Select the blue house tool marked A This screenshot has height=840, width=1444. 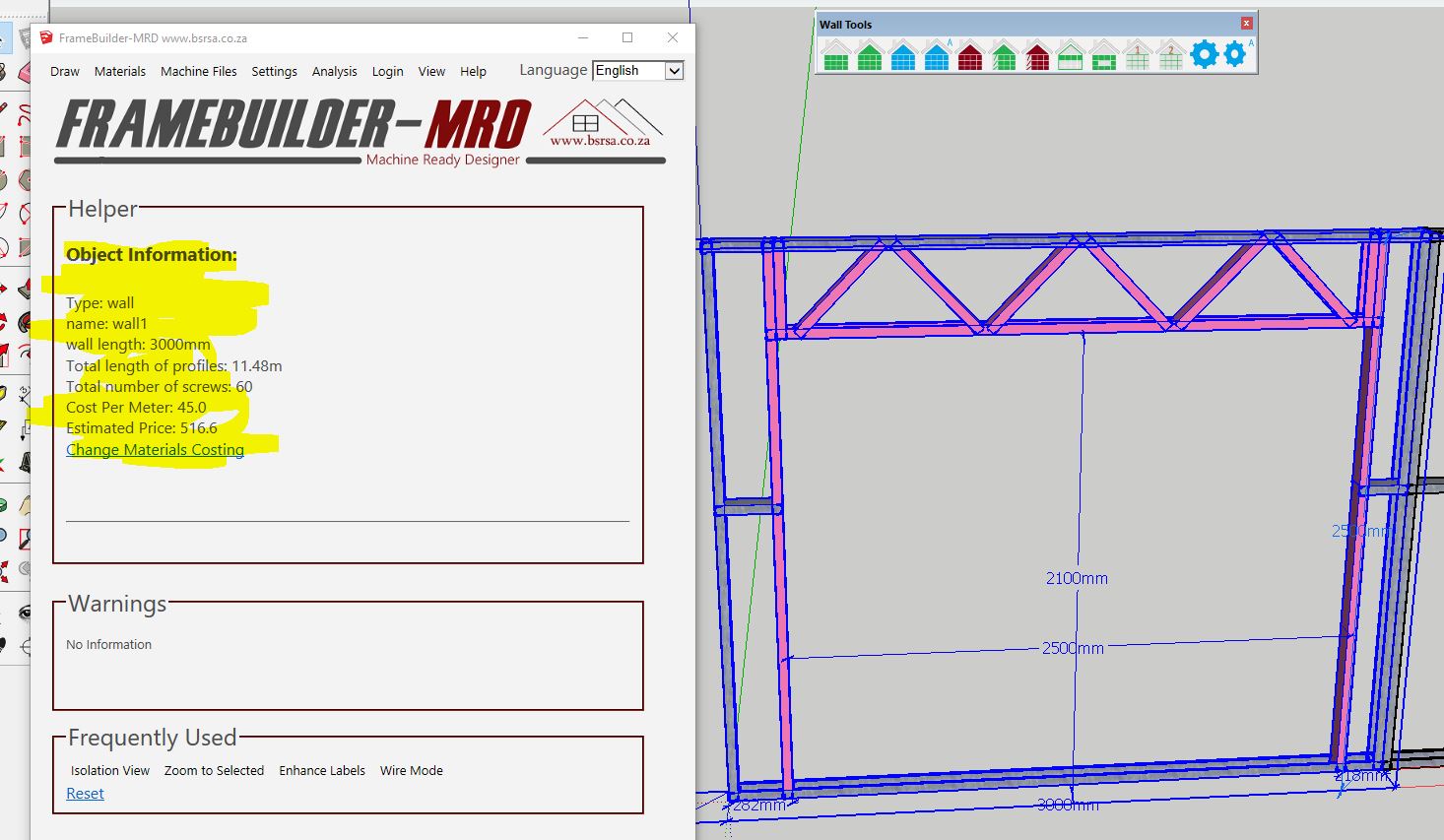pos(937,55)
